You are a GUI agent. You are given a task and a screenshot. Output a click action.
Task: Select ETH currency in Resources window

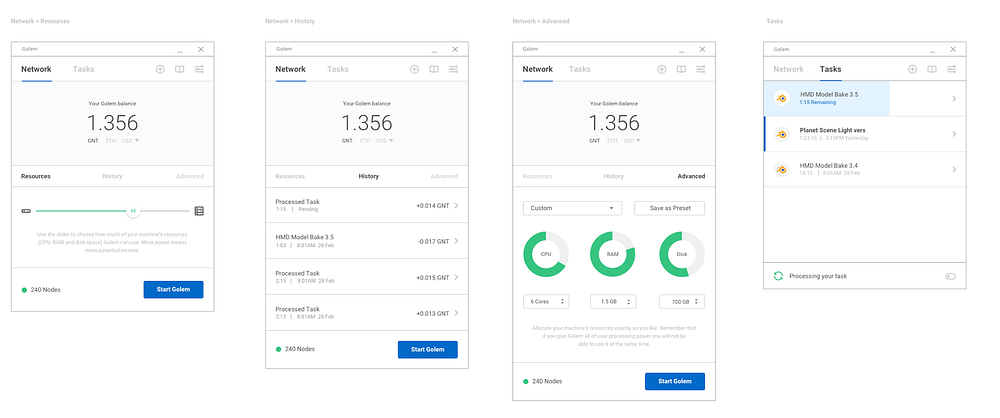click(x=111, y=140)
